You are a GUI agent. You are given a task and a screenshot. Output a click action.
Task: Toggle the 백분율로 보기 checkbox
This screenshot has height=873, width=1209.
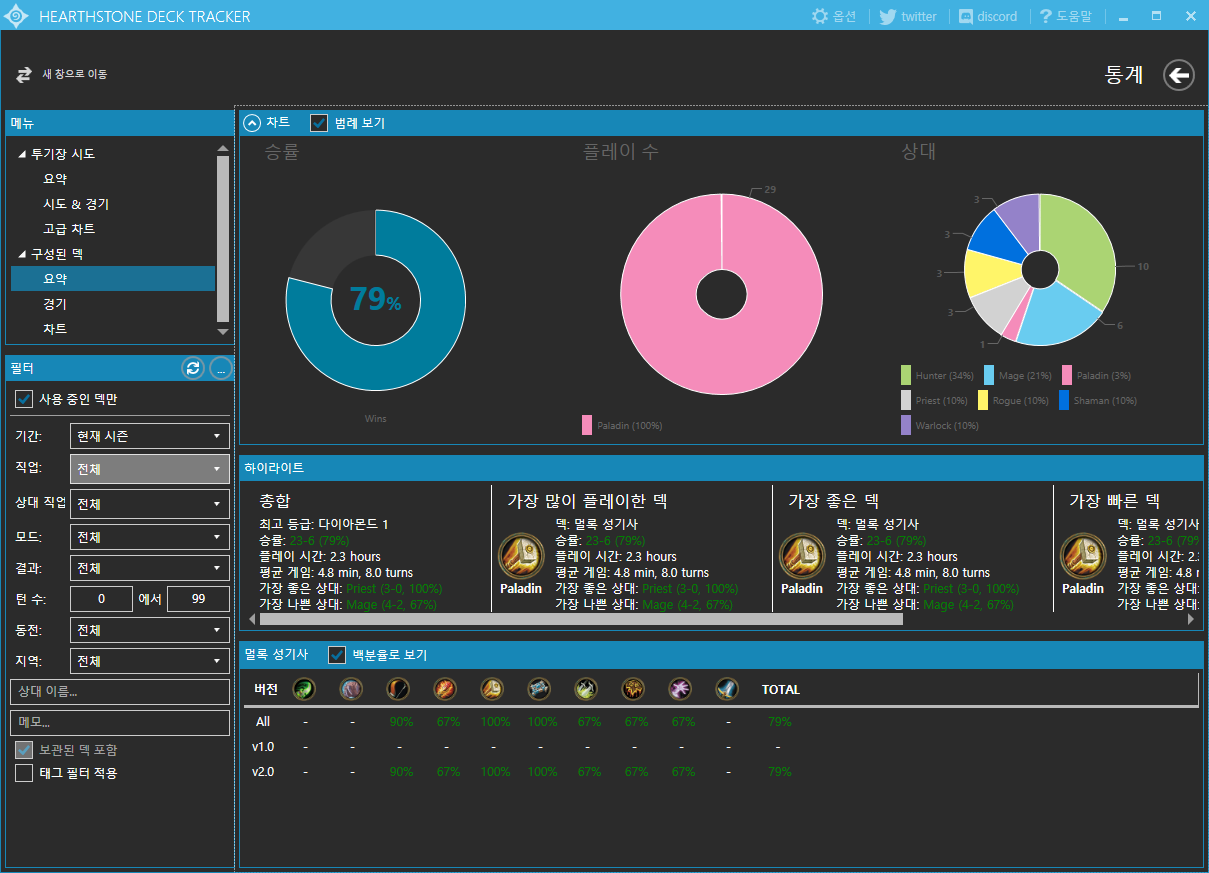[x=337, y=655]
